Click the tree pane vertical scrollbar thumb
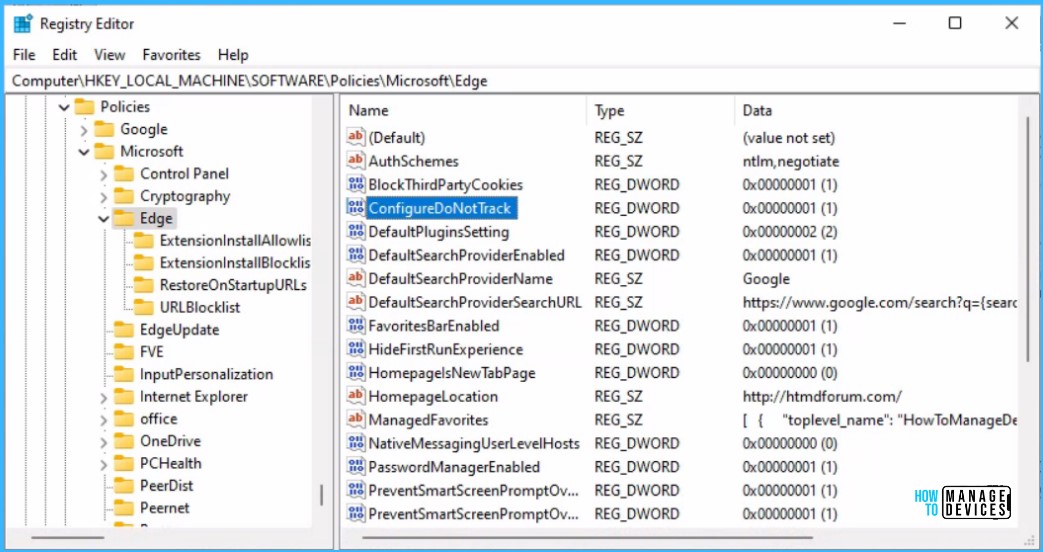The width and height of the screenshot is (1043, 552). pos(322,495)
